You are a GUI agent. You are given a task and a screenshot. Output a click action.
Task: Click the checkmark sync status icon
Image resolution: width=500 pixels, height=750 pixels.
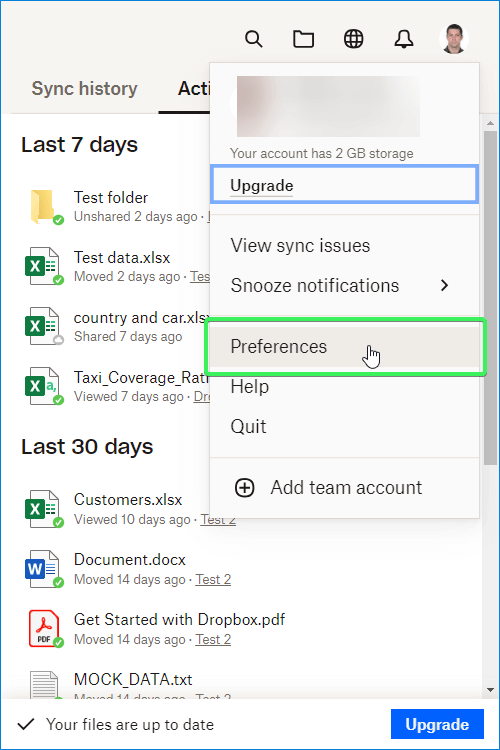click(x=26, y=724)
